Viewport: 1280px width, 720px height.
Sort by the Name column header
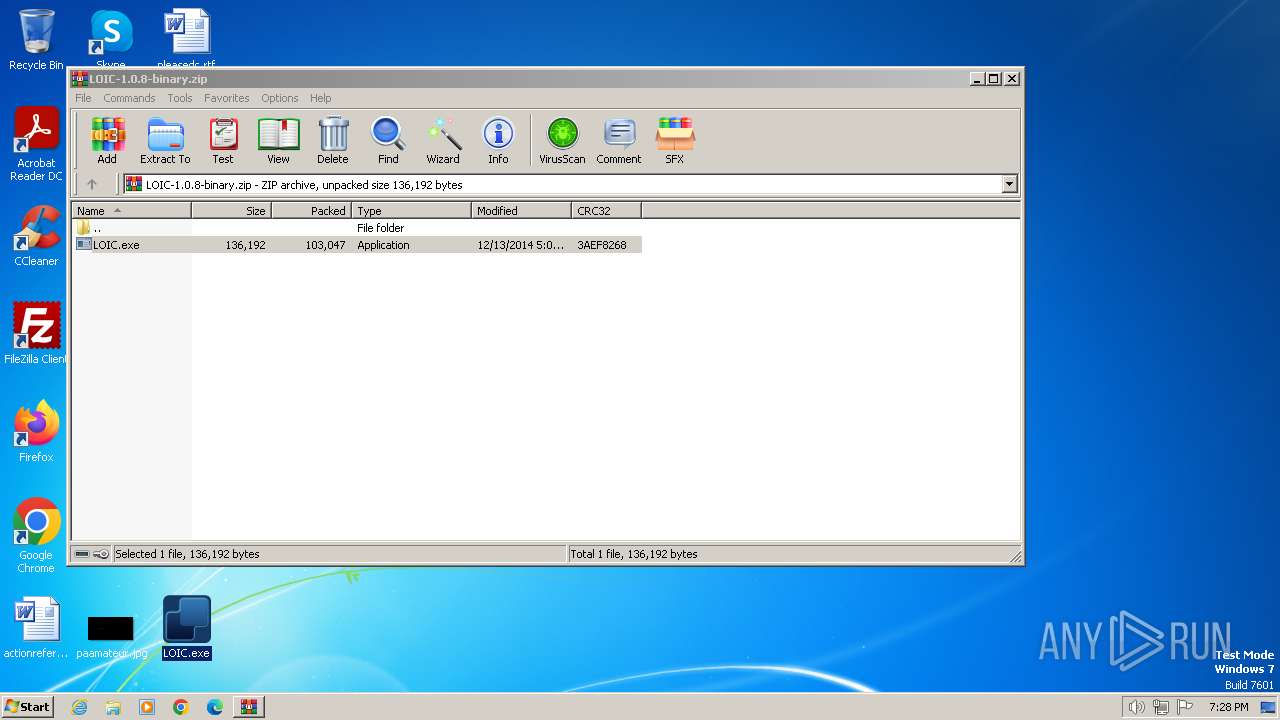[131, 211]
